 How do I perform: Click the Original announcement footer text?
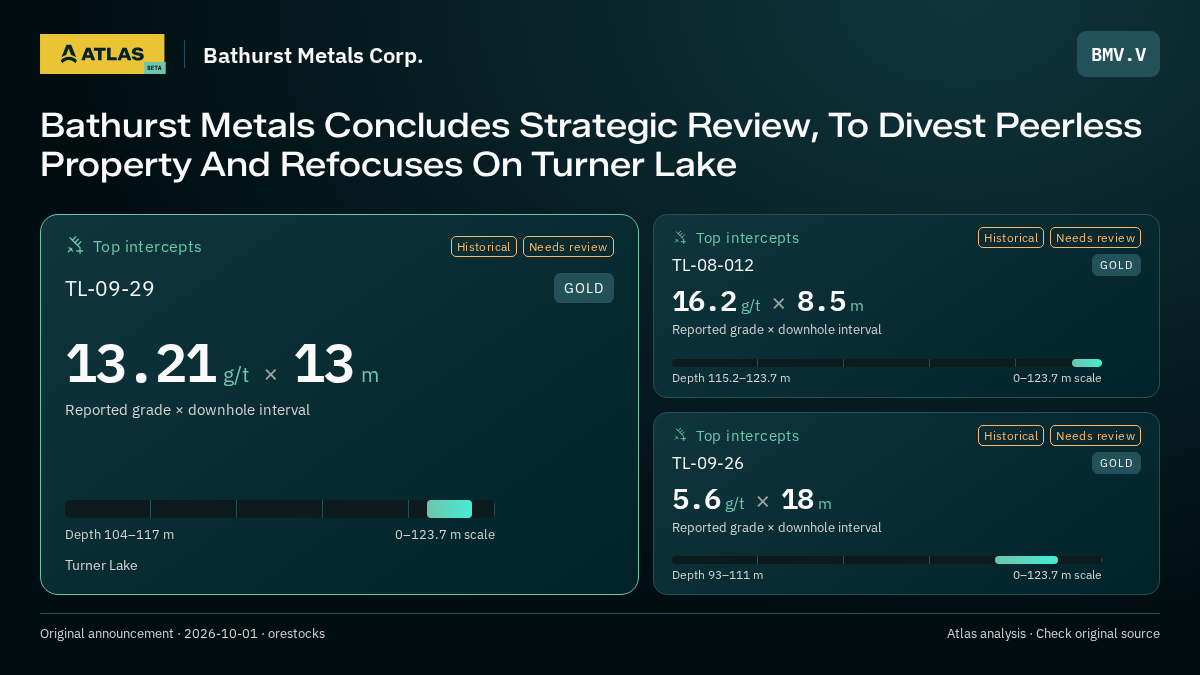click(x=182, y=634)
